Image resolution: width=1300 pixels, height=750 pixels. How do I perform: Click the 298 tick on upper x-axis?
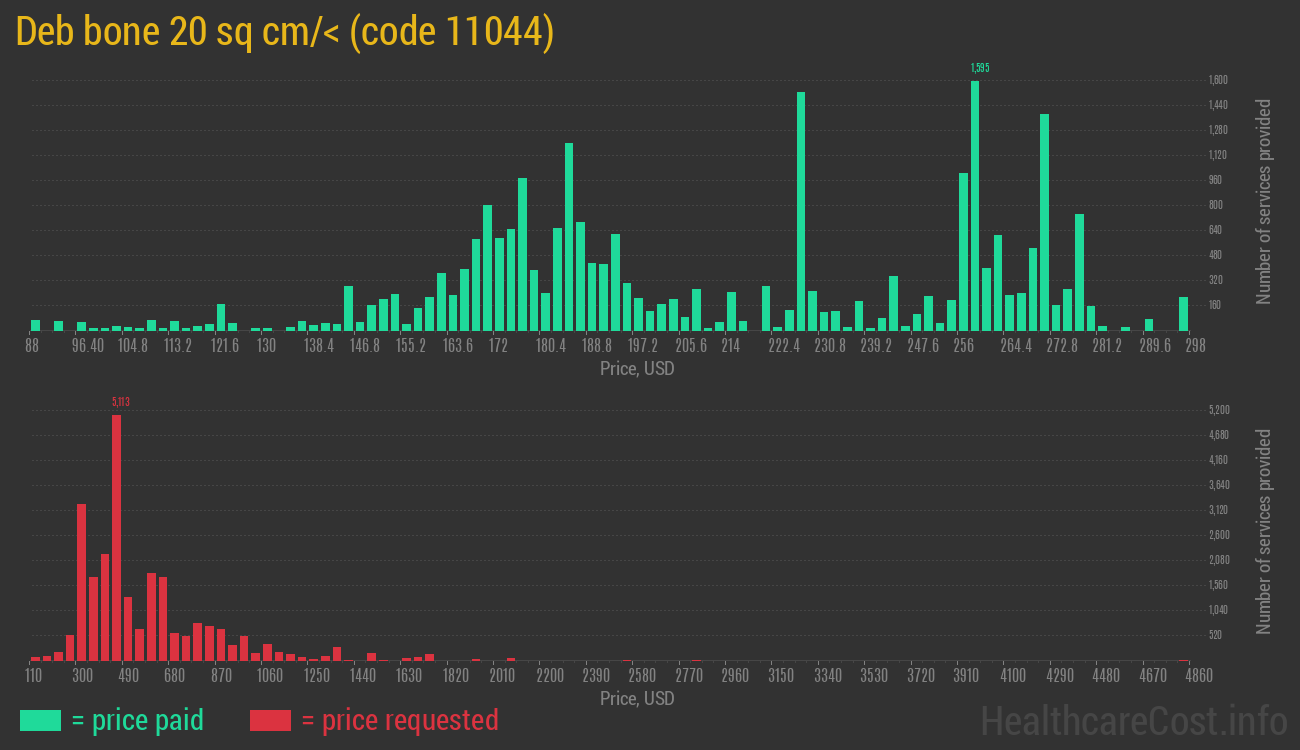tap(1195, 346)
